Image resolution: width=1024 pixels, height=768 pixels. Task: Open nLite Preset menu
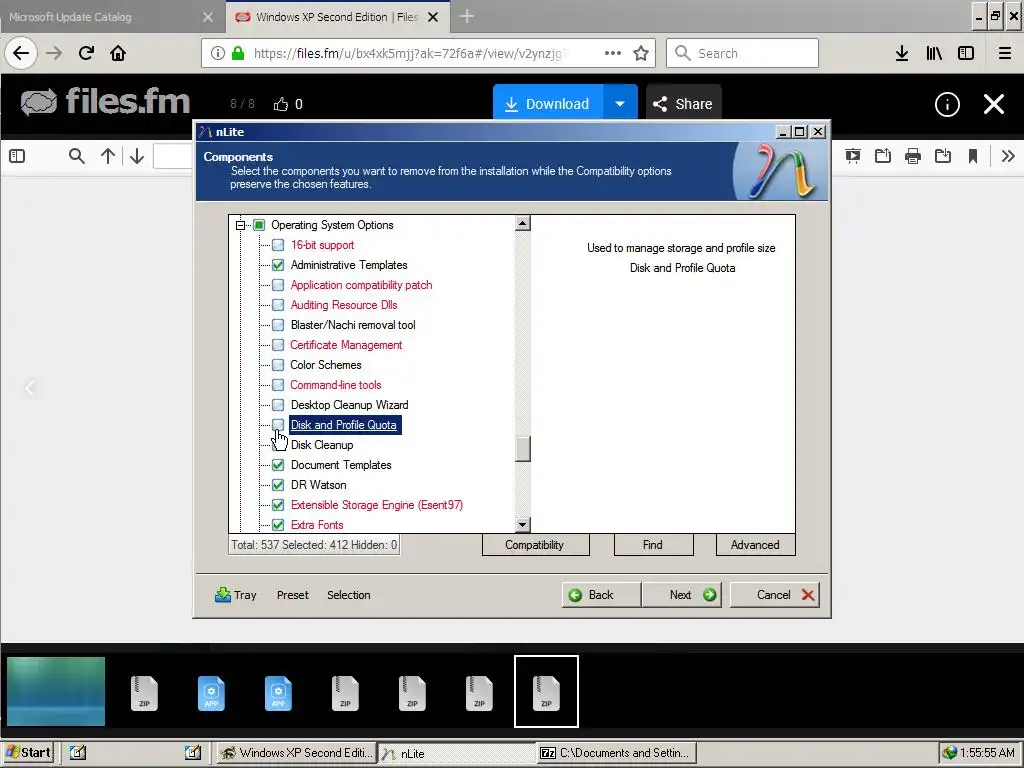(293, 595)
